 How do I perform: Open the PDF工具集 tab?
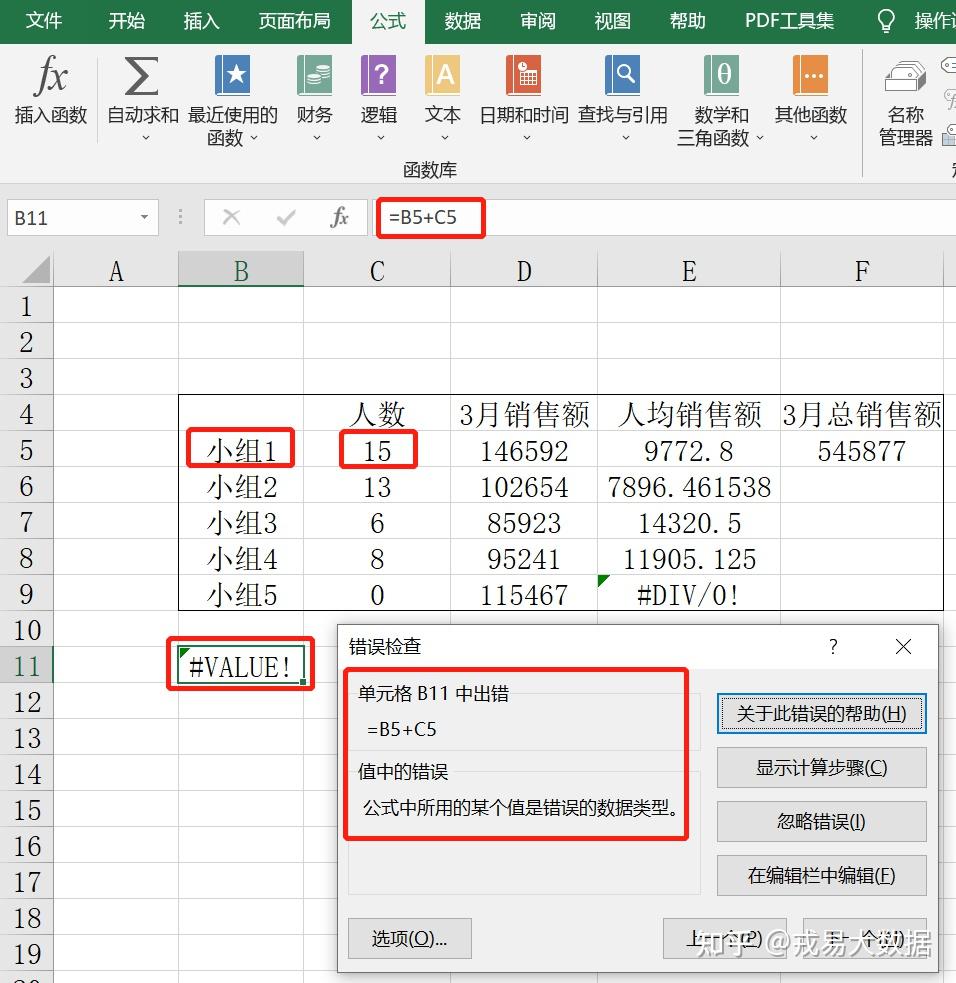point(789,20)
